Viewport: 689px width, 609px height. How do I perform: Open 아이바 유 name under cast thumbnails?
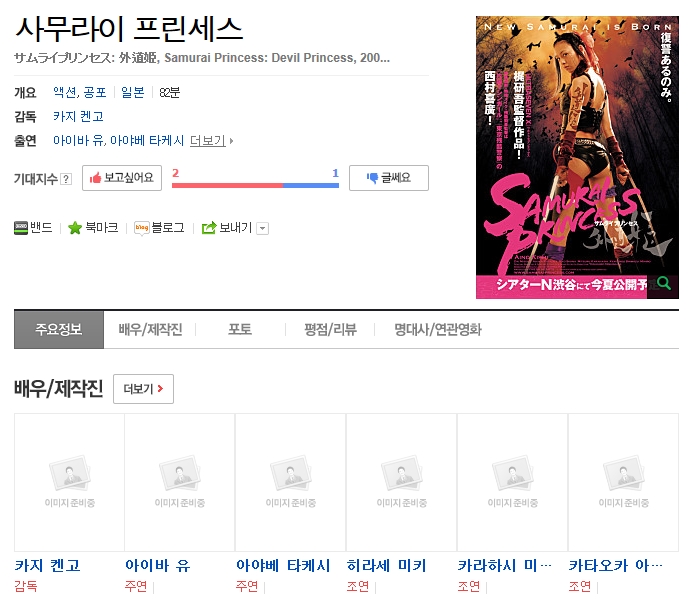[x=158, y=566]
